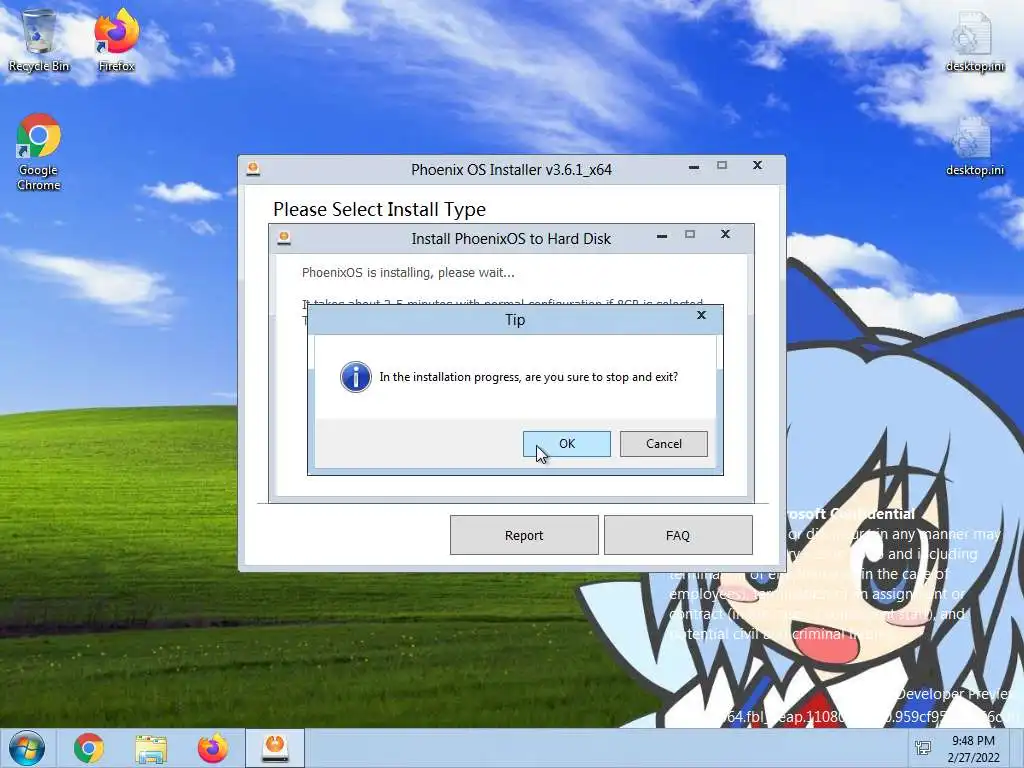Image resolution: width=1024 pixels, height=768 pixels.
Task: Click the 'Tip' dialog title
Action: pos(515,319)
